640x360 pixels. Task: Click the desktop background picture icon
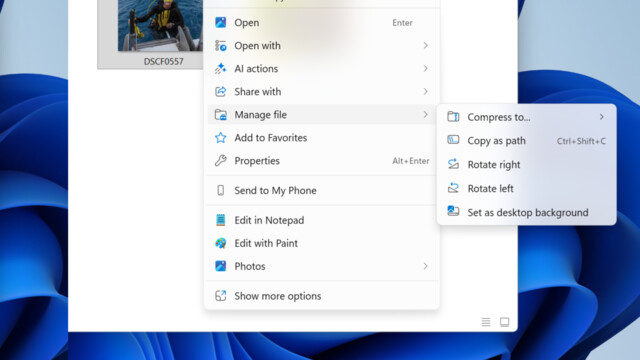point(453,211)
